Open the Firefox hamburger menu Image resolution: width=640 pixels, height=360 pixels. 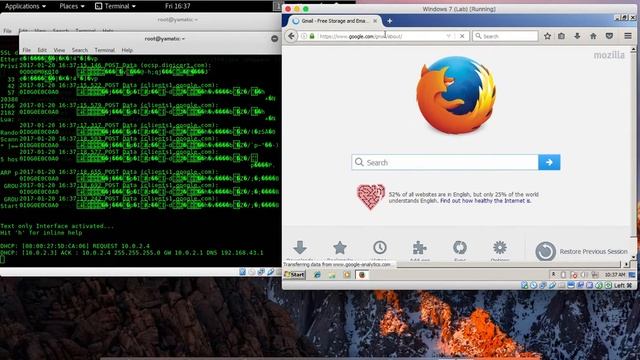coord(628,36)
